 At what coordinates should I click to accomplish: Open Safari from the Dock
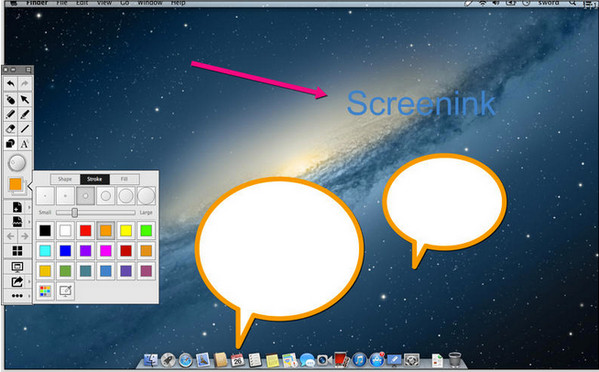pyautogui.click(x=186, y=360)
